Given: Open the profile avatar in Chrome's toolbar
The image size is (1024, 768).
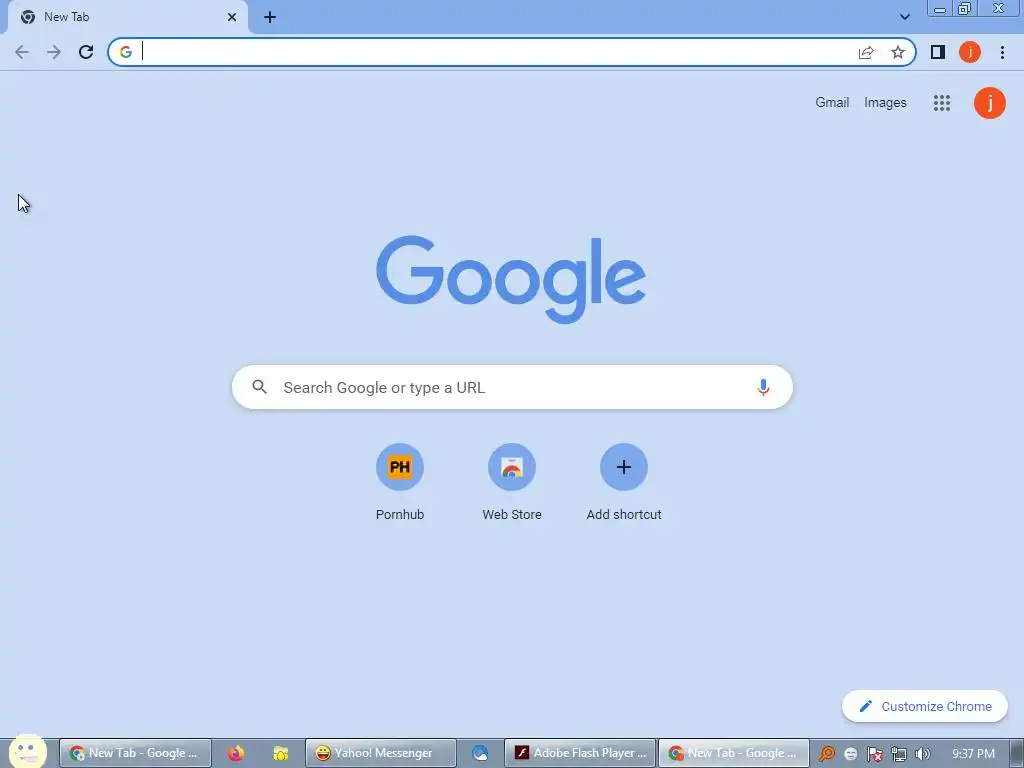Looking at the screenshot, I should click(x=970, y=52).
